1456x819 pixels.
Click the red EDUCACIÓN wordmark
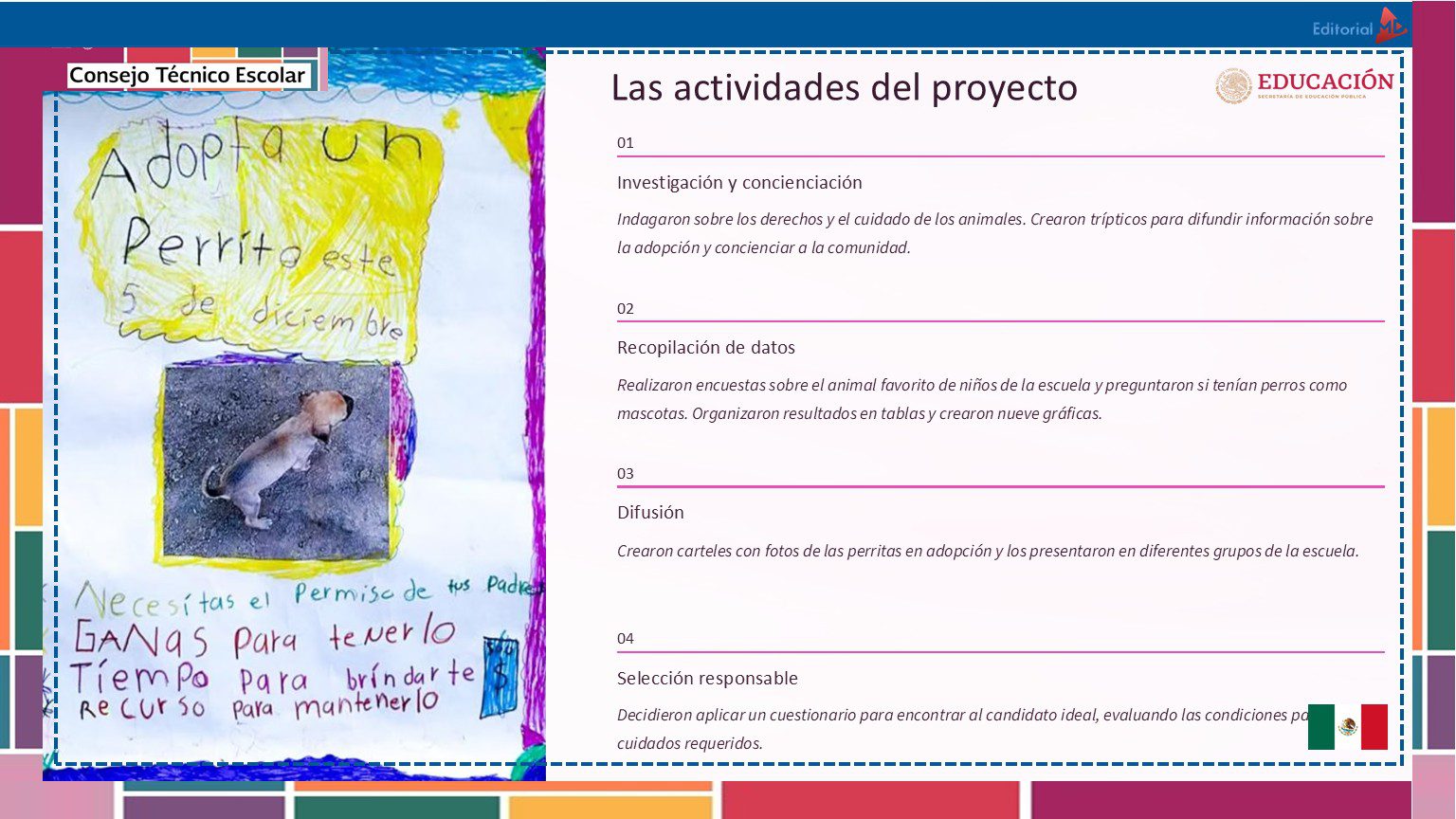pyautogui.click(x=1324, y=82)
